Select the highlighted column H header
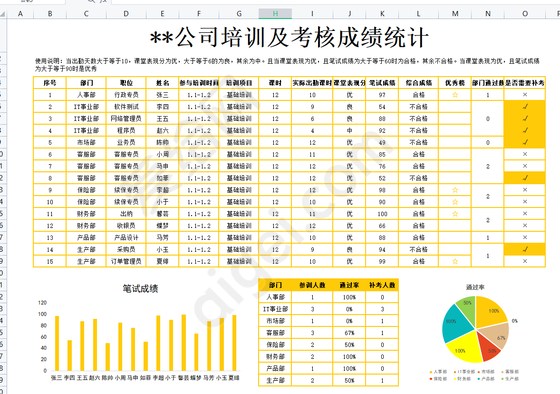Image resolution: width=560 pixels, height=394 pixels. [275, 14]
